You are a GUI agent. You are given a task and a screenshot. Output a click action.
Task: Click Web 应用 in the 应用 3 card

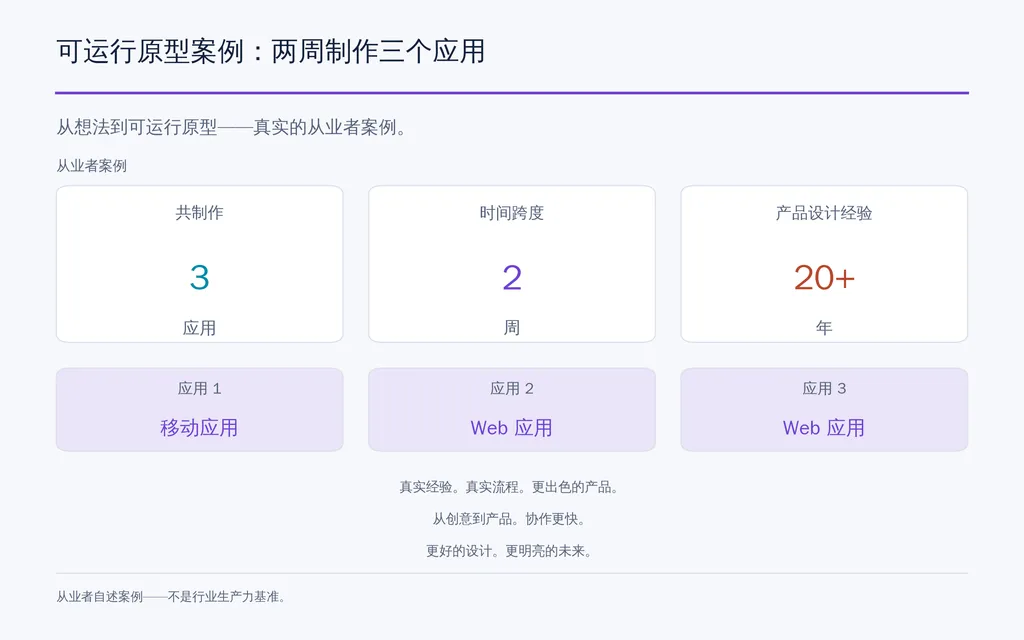[824, 428]
